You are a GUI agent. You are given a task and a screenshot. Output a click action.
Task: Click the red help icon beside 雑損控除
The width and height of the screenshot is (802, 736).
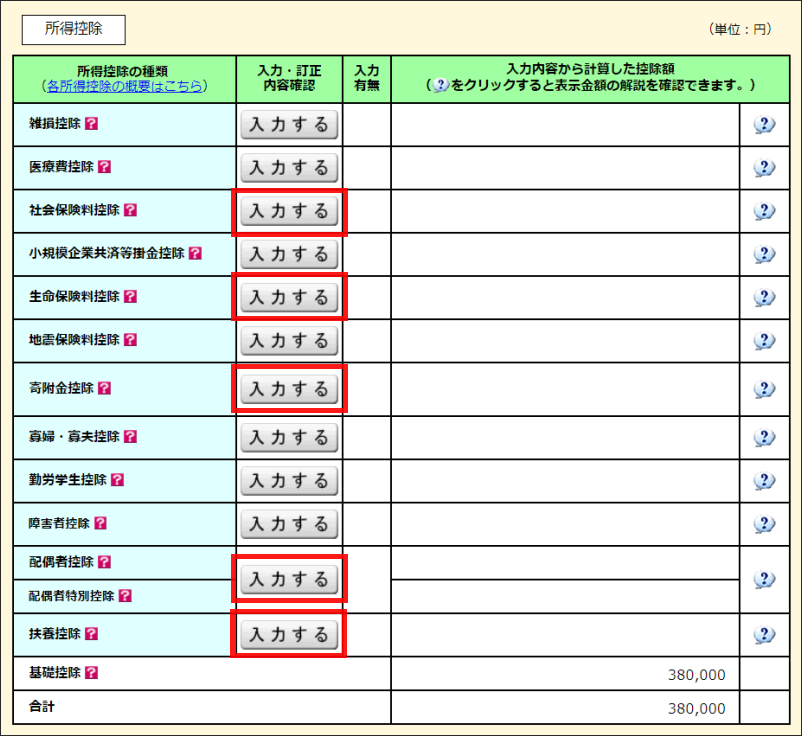[91, 124]
